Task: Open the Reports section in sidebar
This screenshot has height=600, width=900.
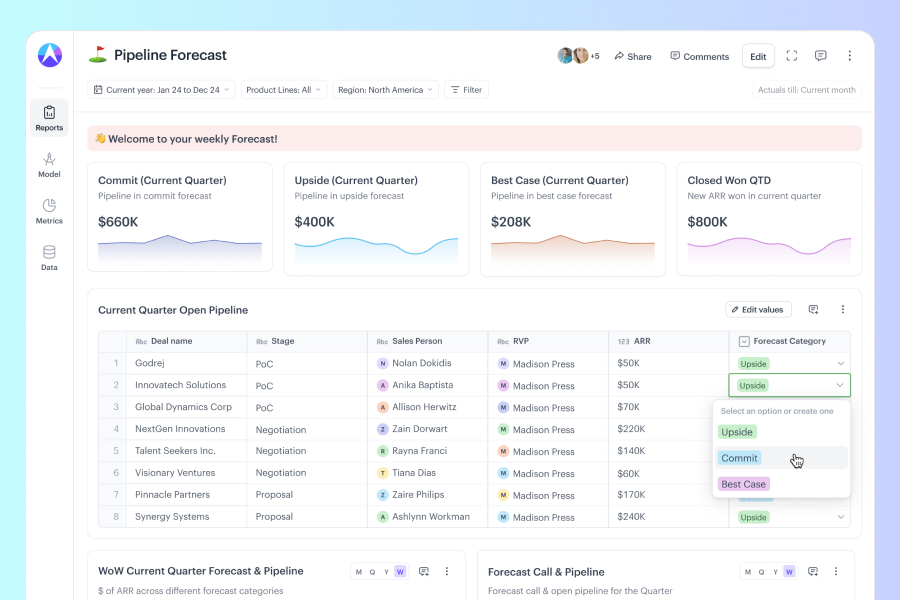Action: (49, 117)
